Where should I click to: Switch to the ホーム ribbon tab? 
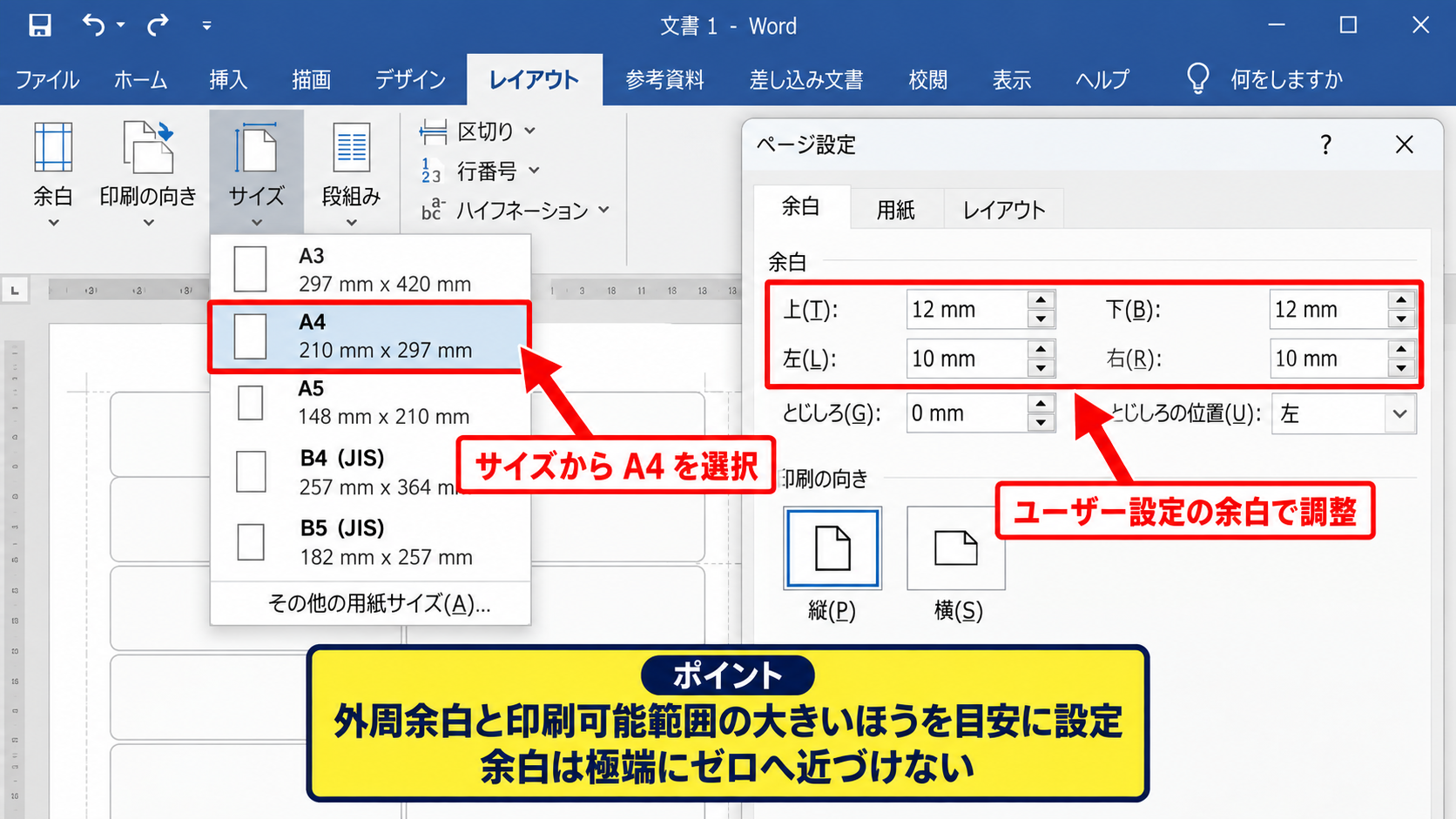click(140, 80)
